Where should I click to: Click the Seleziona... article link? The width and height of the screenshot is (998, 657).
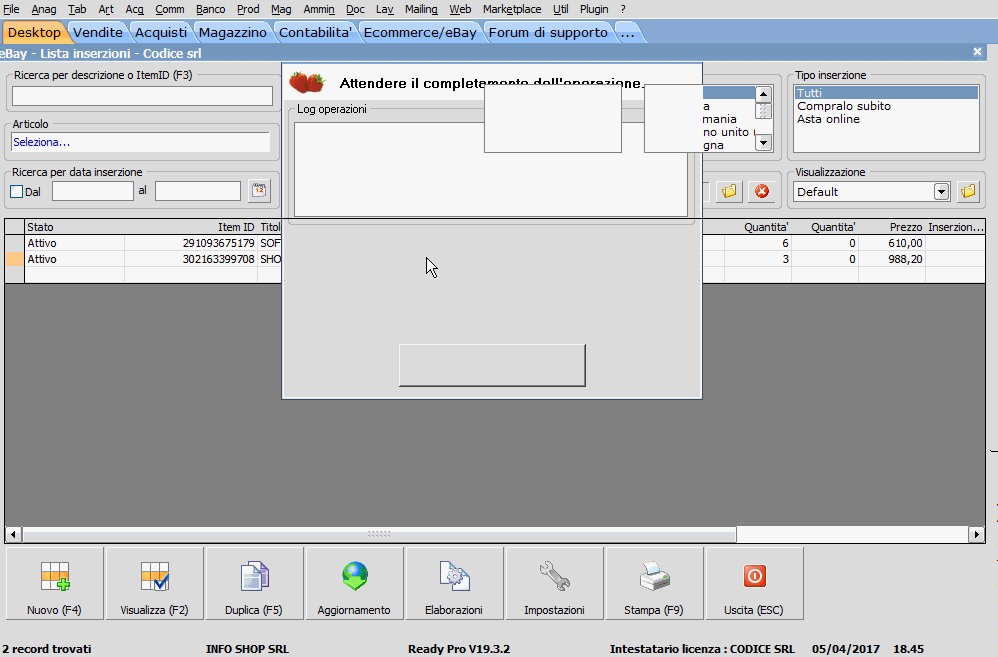pyautogui.click(x=41, y=142)
